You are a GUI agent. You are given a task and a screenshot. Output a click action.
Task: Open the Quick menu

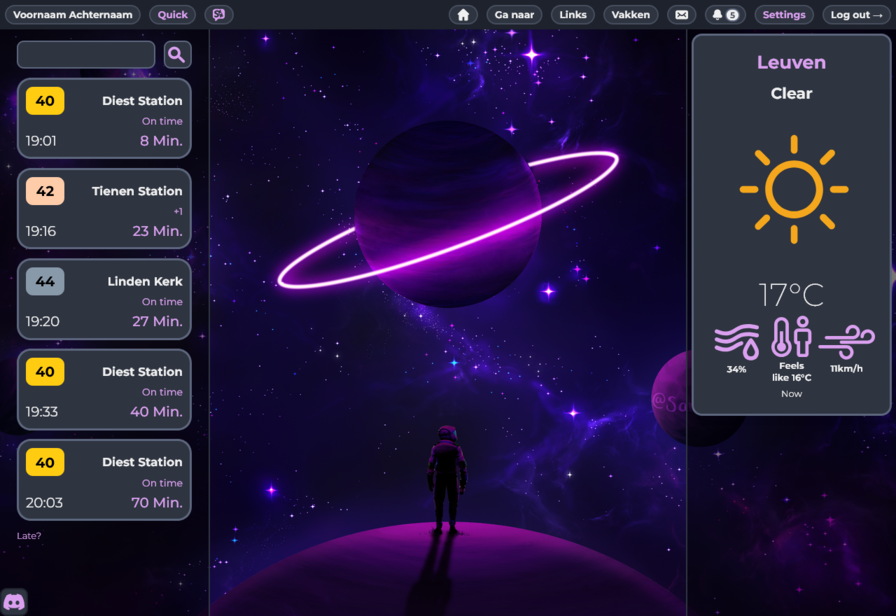[173, 15]
